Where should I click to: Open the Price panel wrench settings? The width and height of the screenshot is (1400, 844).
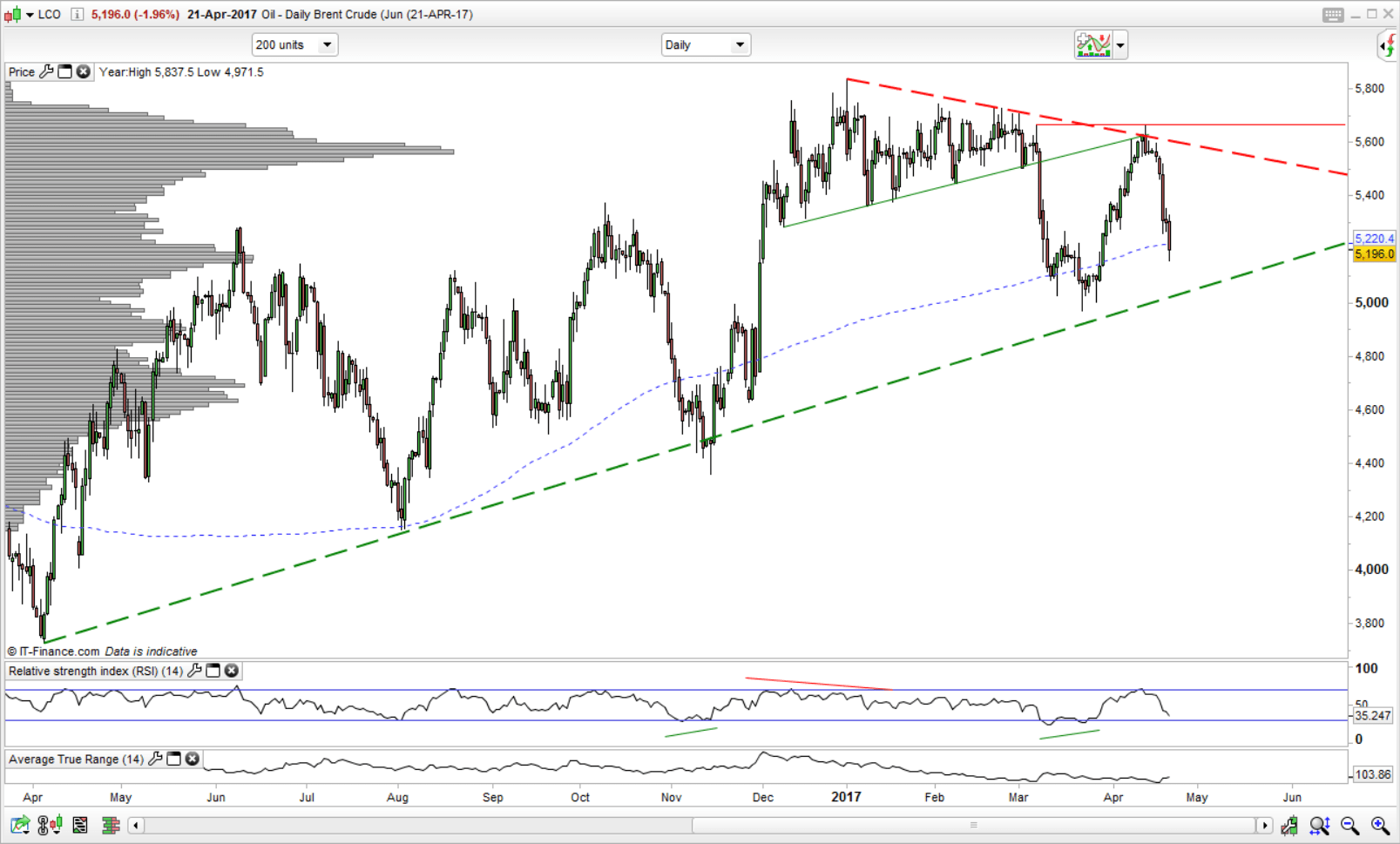pos(47,72)
